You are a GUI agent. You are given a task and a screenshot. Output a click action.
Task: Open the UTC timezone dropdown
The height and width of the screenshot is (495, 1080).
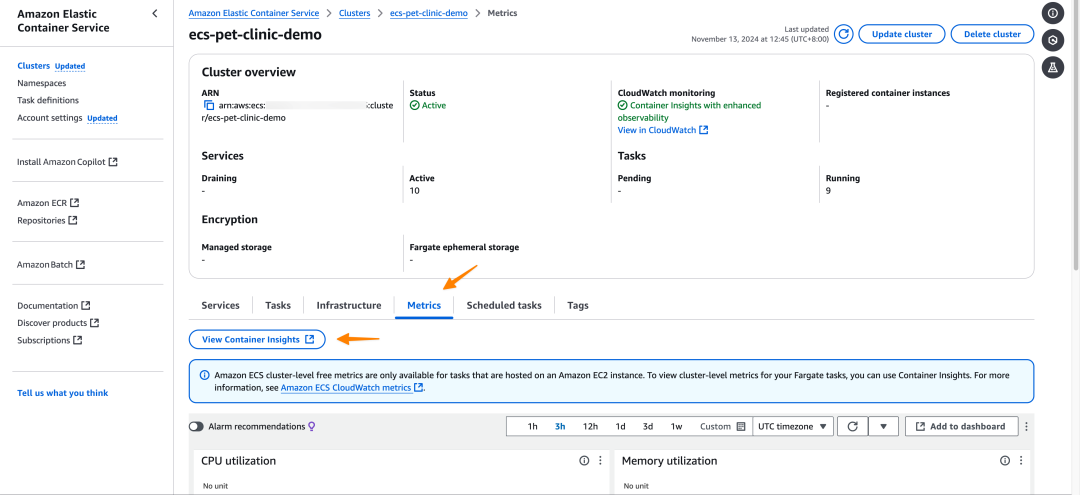click(793, 426)
